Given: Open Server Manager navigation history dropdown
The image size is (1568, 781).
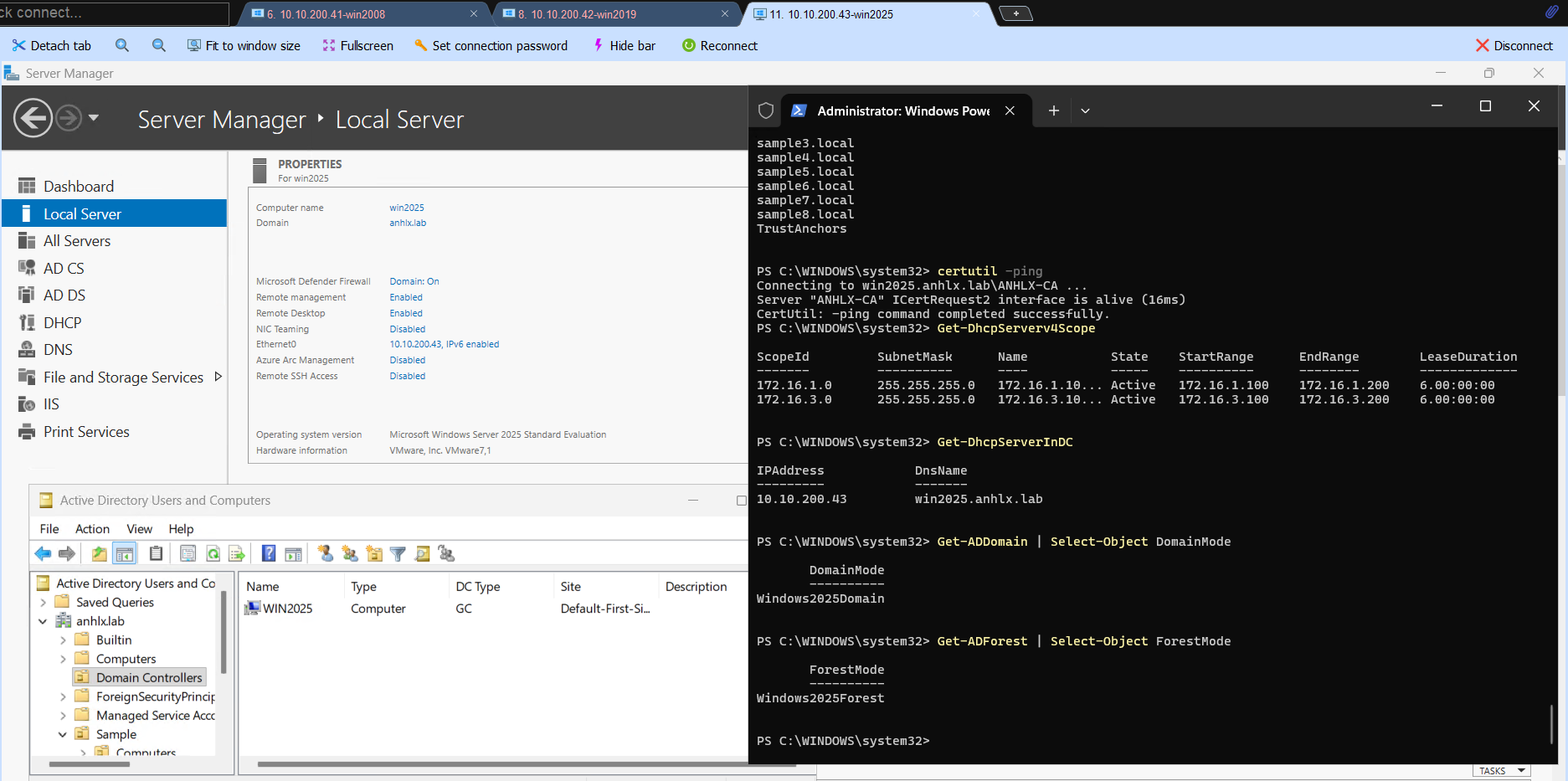Looking at the screenshot, I should [x=94, y=118].
